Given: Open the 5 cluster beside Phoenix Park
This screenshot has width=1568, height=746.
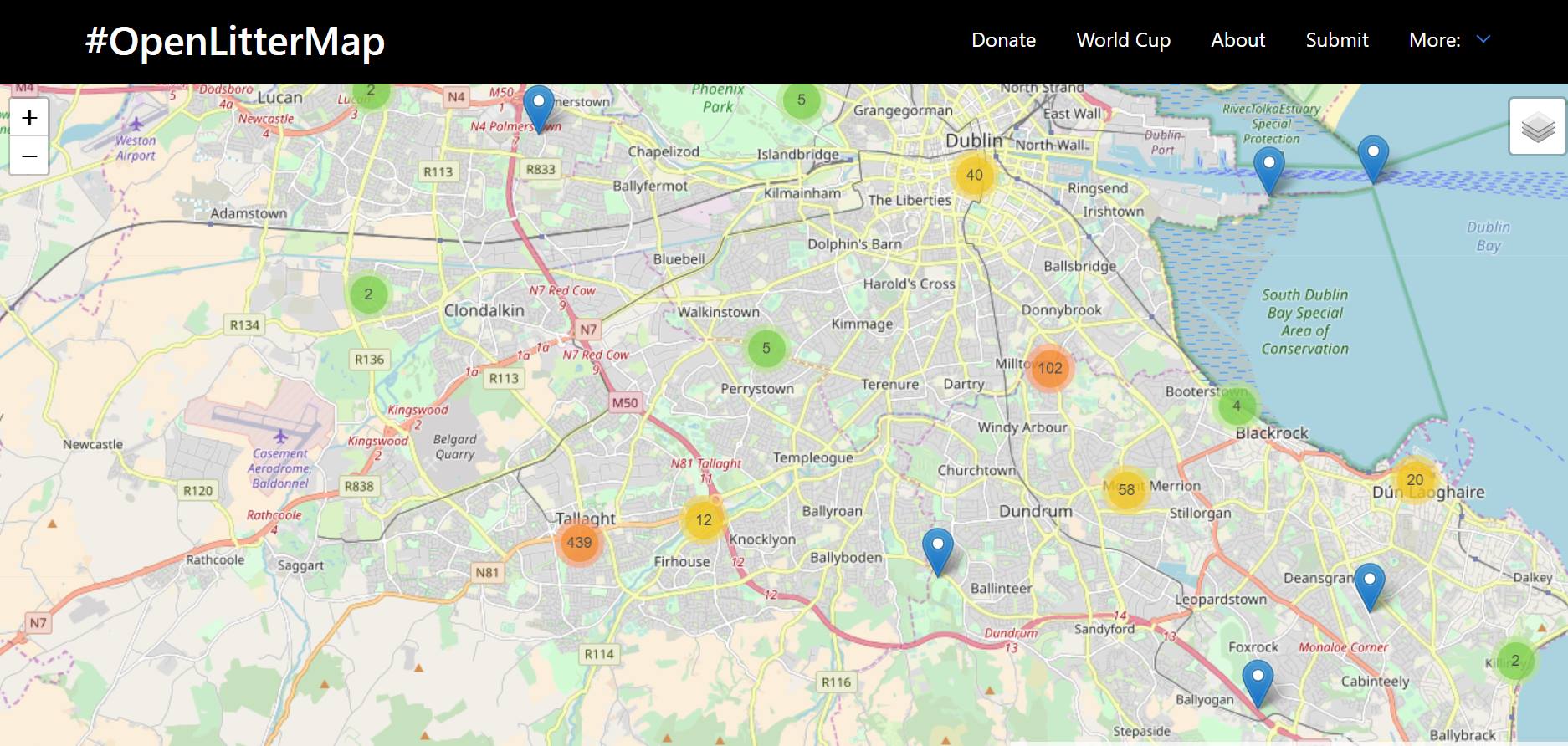Looking at the screenshot, I should (802, 100).
